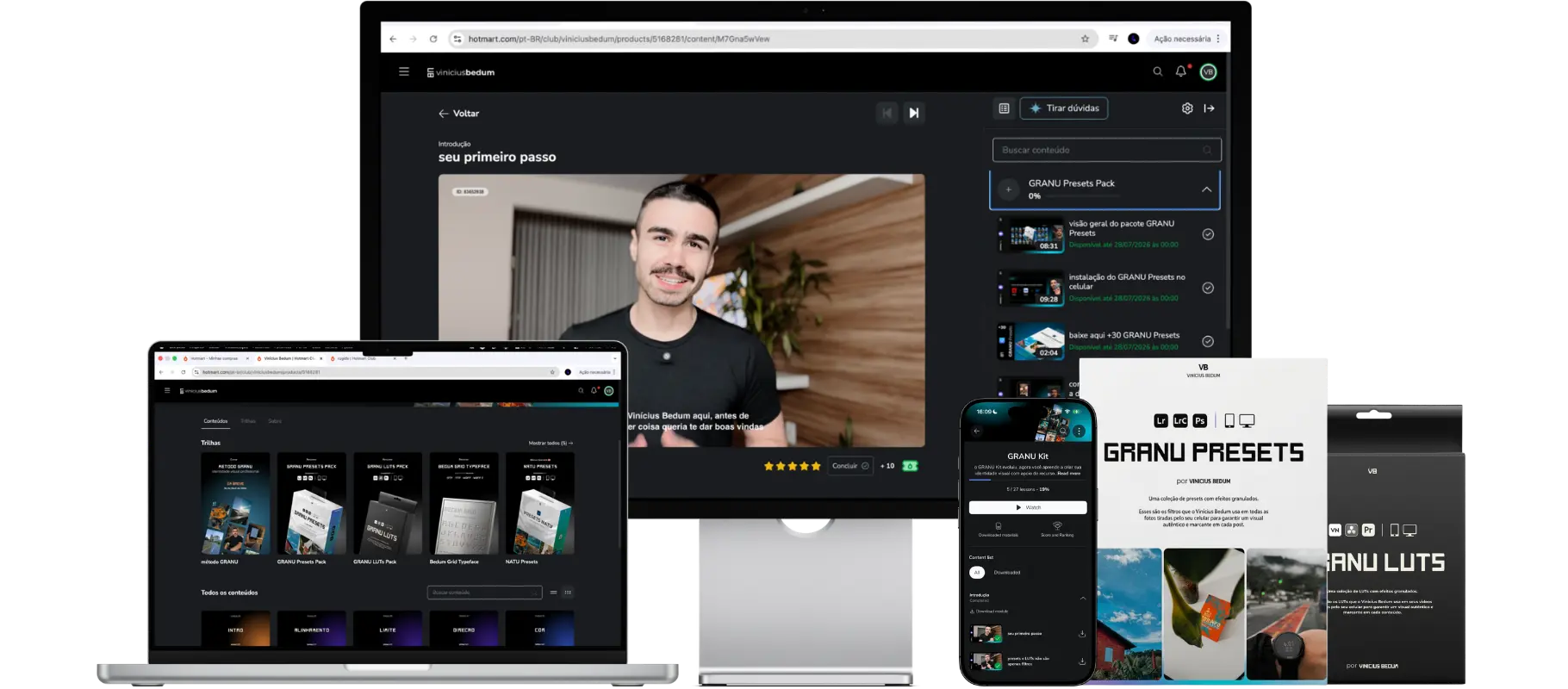Screen dimensions: 1568x689
Task: Tap the three-dot menu on phone
Action: pos(1079,431)
